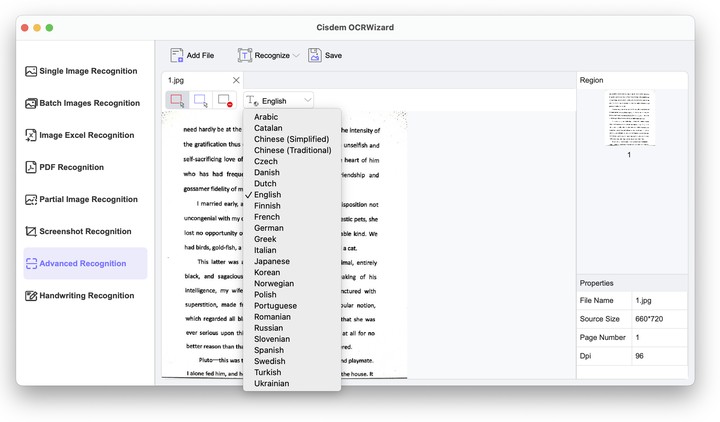Select the red region marking tool
The height and width of the screenshot is (422, 720).
tap(177, 100)
